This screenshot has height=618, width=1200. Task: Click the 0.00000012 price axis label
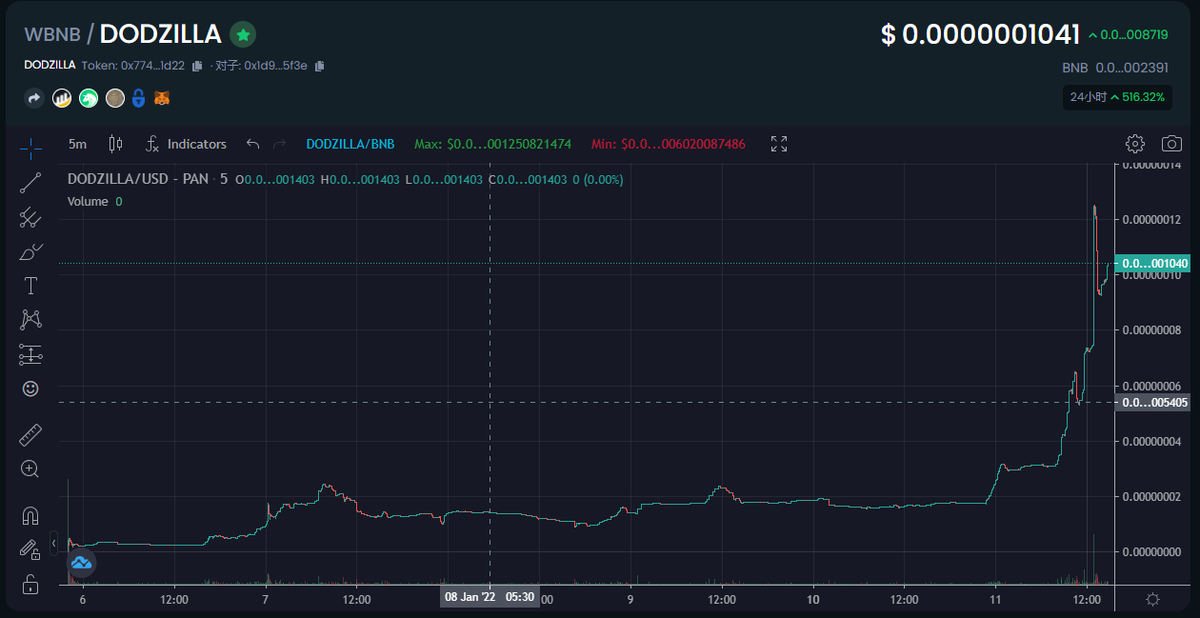1152,219
